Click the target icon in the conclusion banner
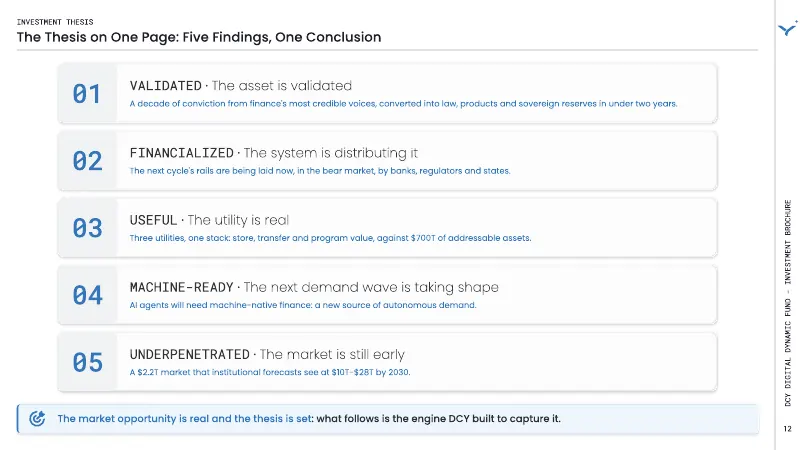800x450 pixels. point(37,418)
